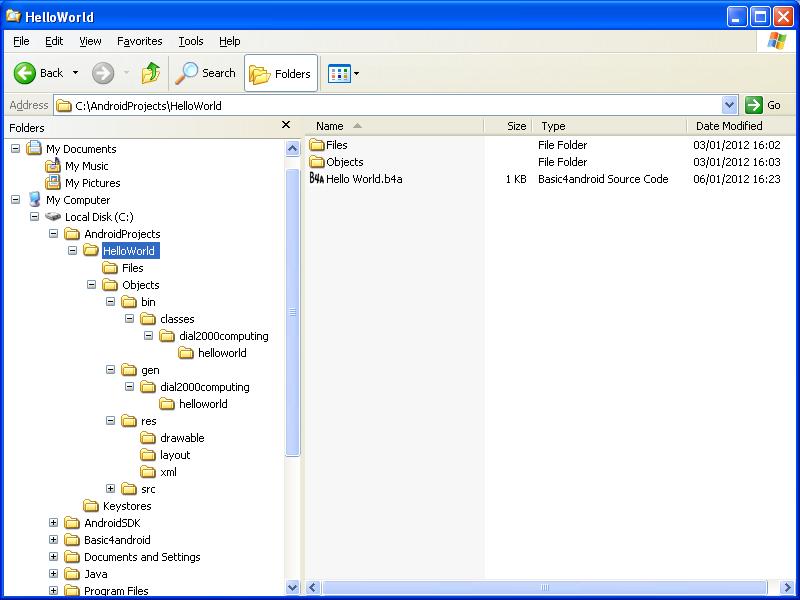Click the Keystores folder icon

pos(91,506)
